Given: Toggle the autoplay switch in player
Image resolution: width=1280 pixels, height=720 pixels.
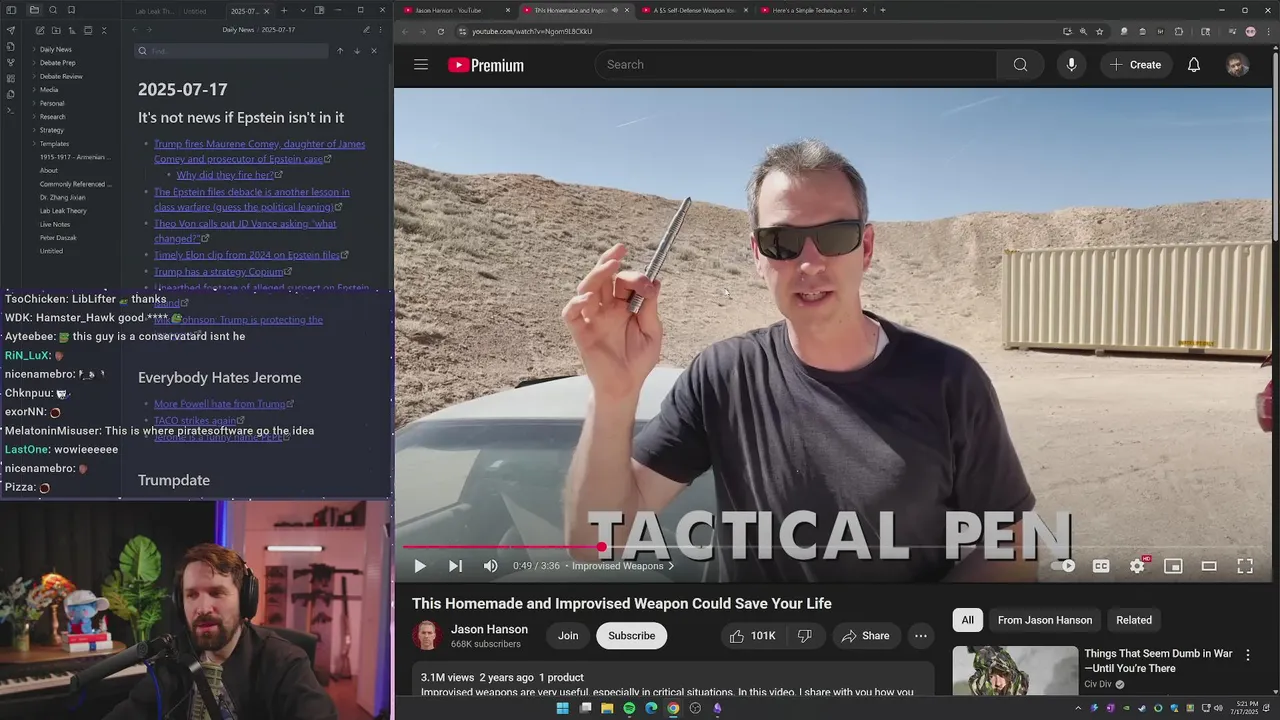Looking at the screenshot, I should point(1064,566).
